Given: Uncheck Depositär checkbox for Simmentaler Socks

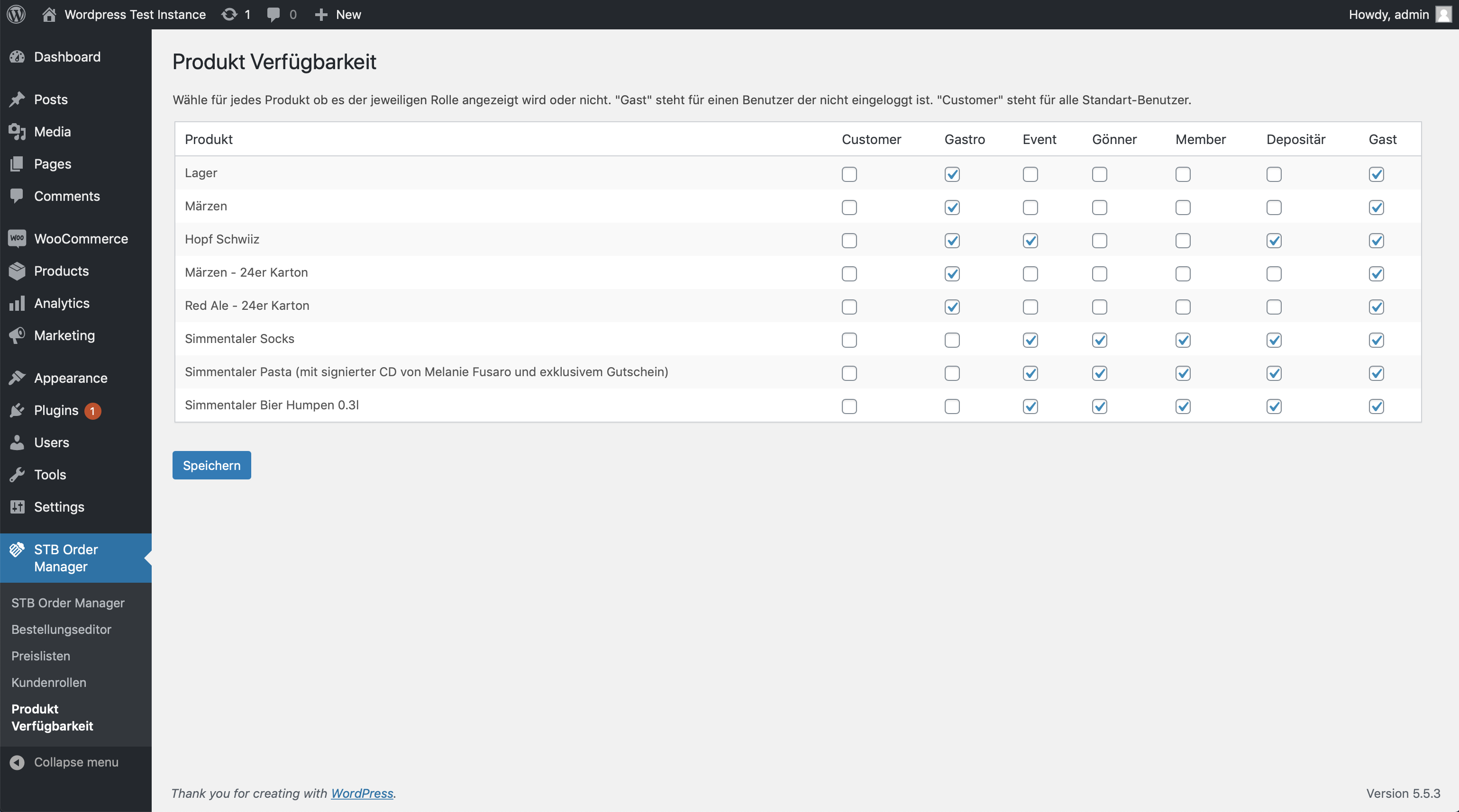Looking at the screenshot, I should [x=1274, y=340].
